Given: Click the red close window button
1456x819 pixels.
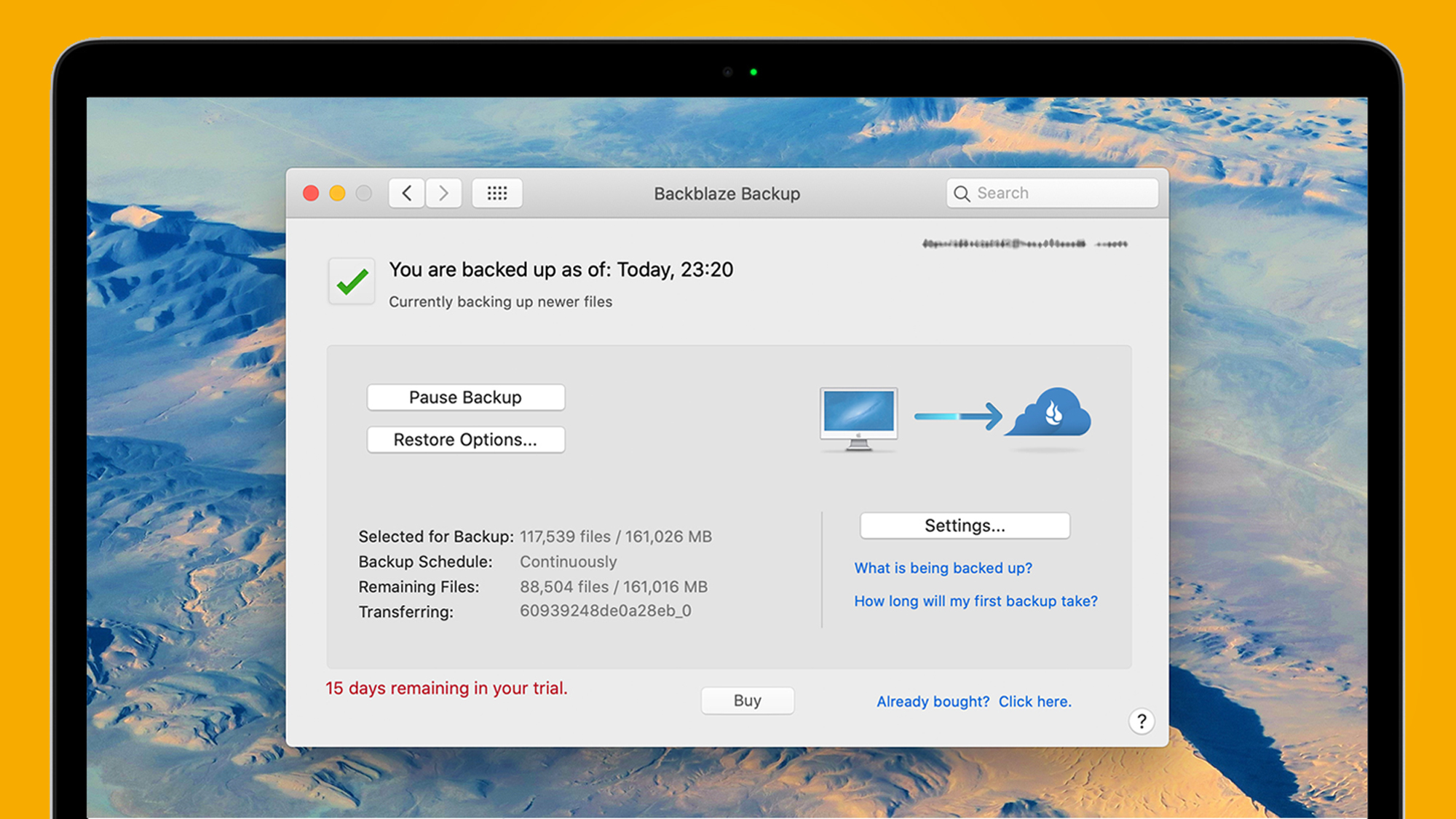Looking at the screenshot, I should tap(310, 193).
